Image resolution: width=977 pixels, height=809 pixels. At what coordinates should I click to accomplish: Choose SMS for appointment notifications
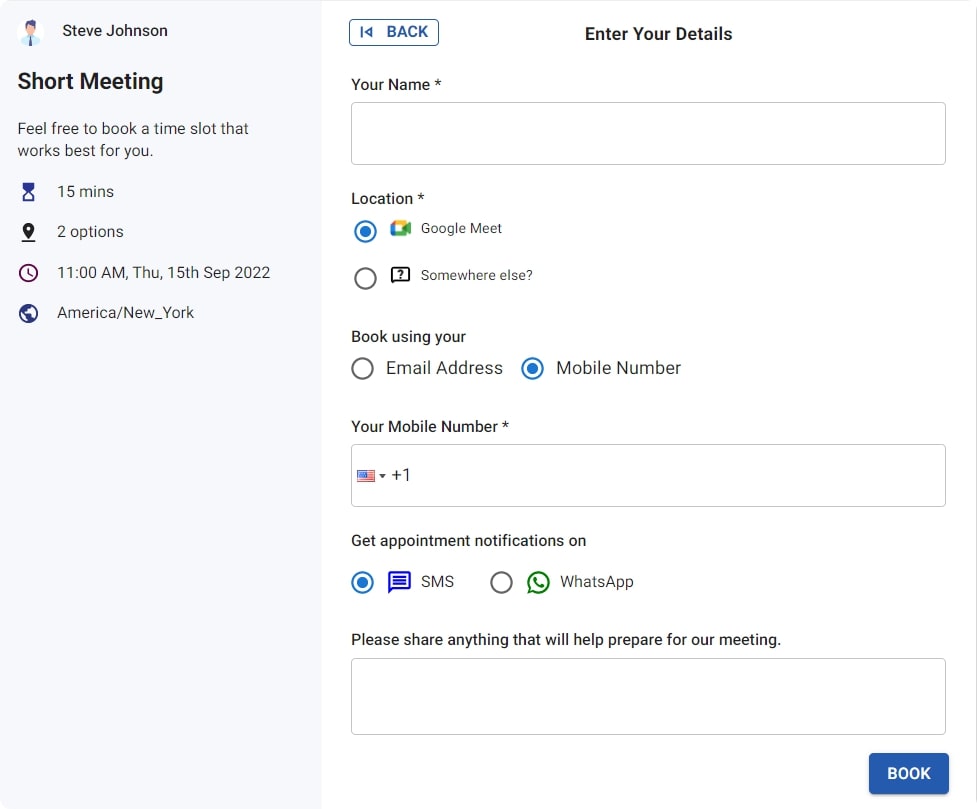pyautogui.click(x=362, y=582)
